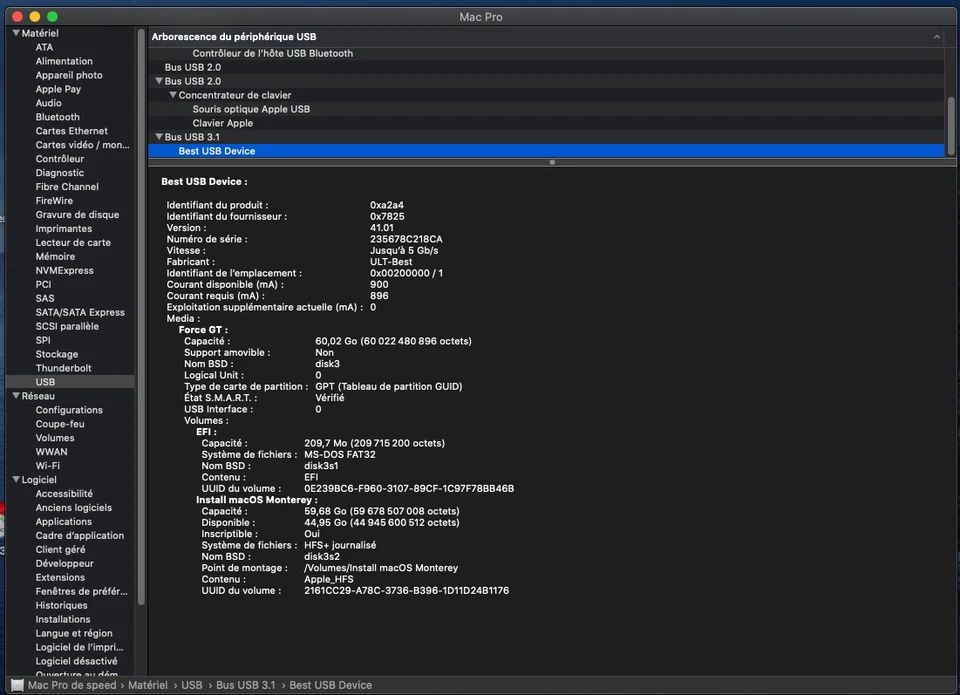Collapse the Bus USB 3.1 triangle

pyautogui.click(x=159, y=137)
